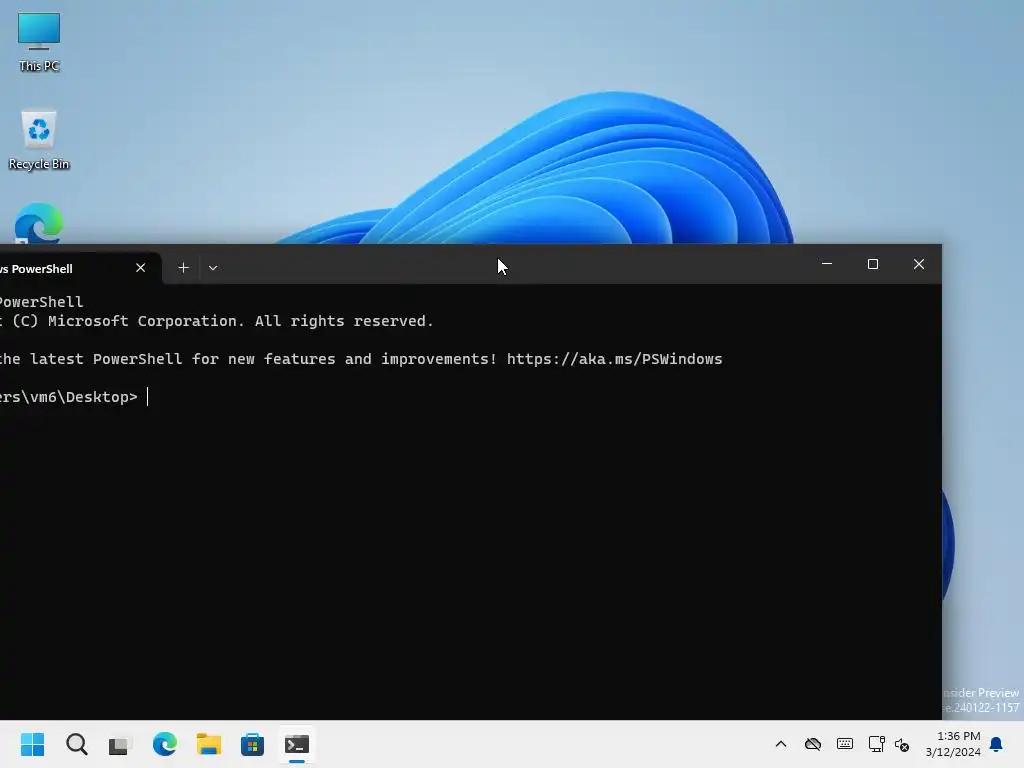Open taskbar Search
1024x768 pixels.
[76, 744]
